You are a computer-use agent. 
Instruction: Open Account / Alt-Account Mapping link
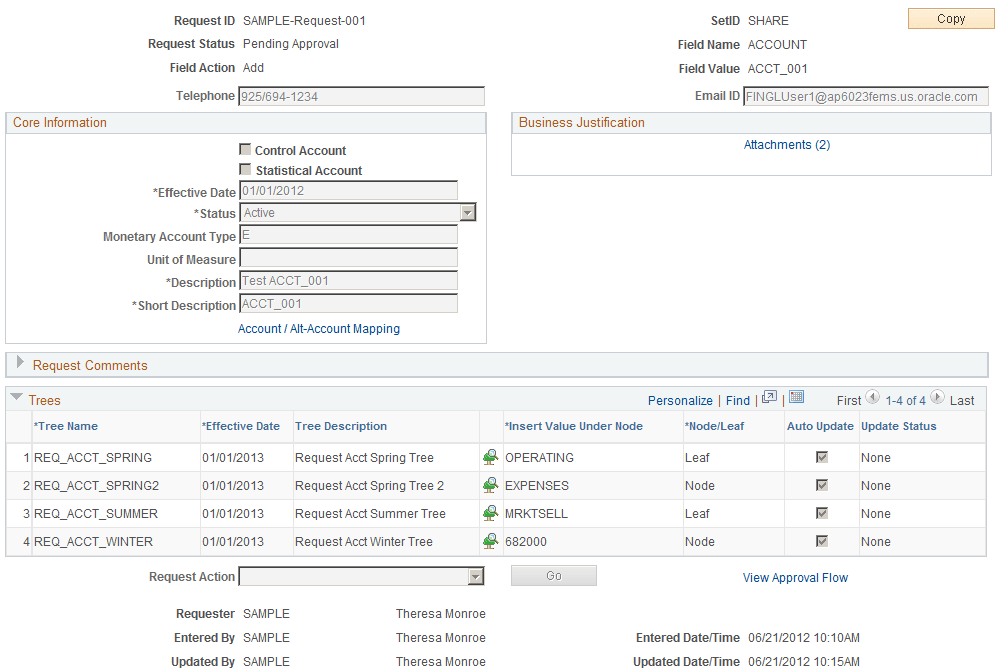[x=318, y=328]
